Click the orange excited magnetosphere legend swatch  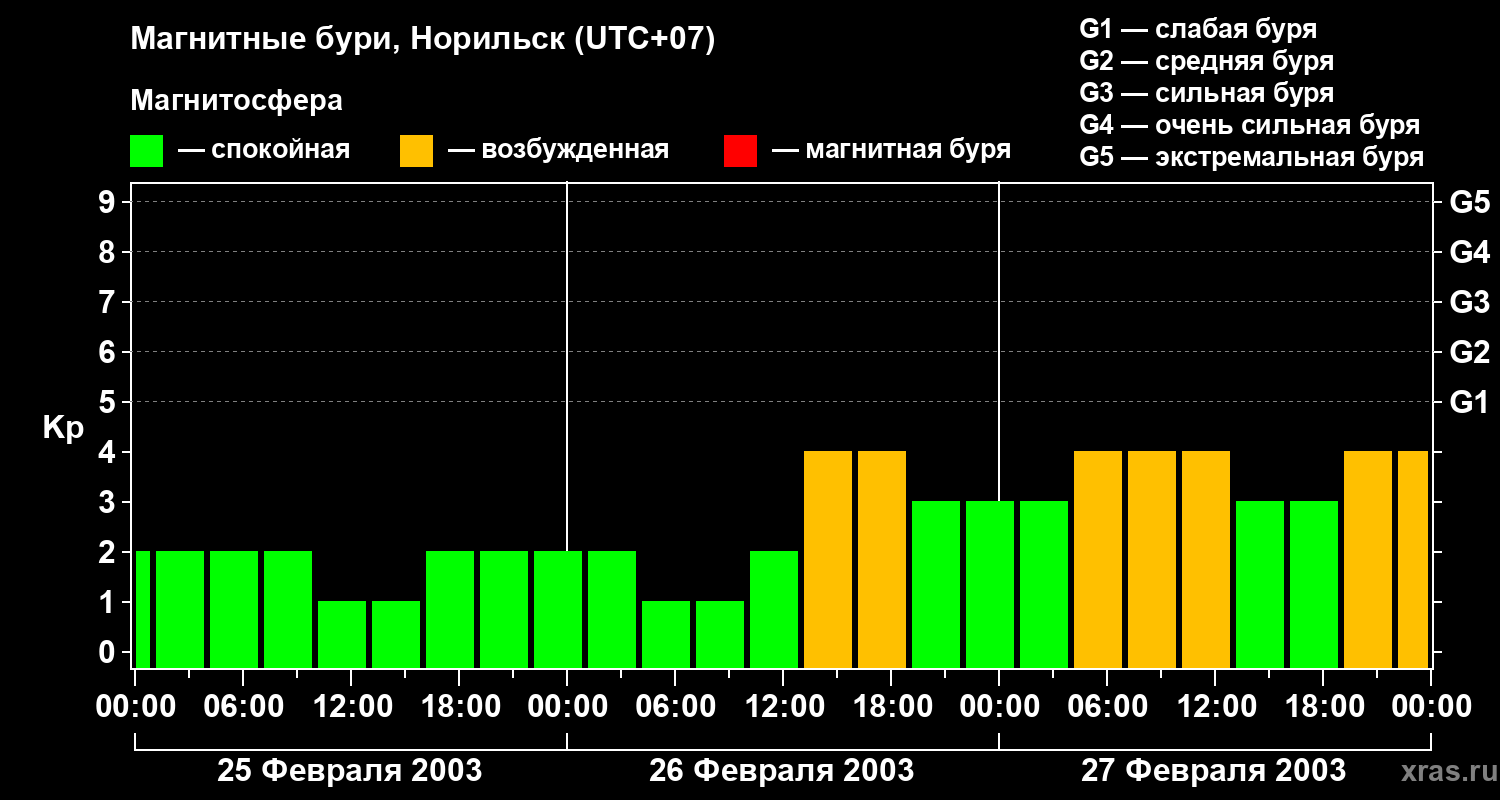coord(416,151)
